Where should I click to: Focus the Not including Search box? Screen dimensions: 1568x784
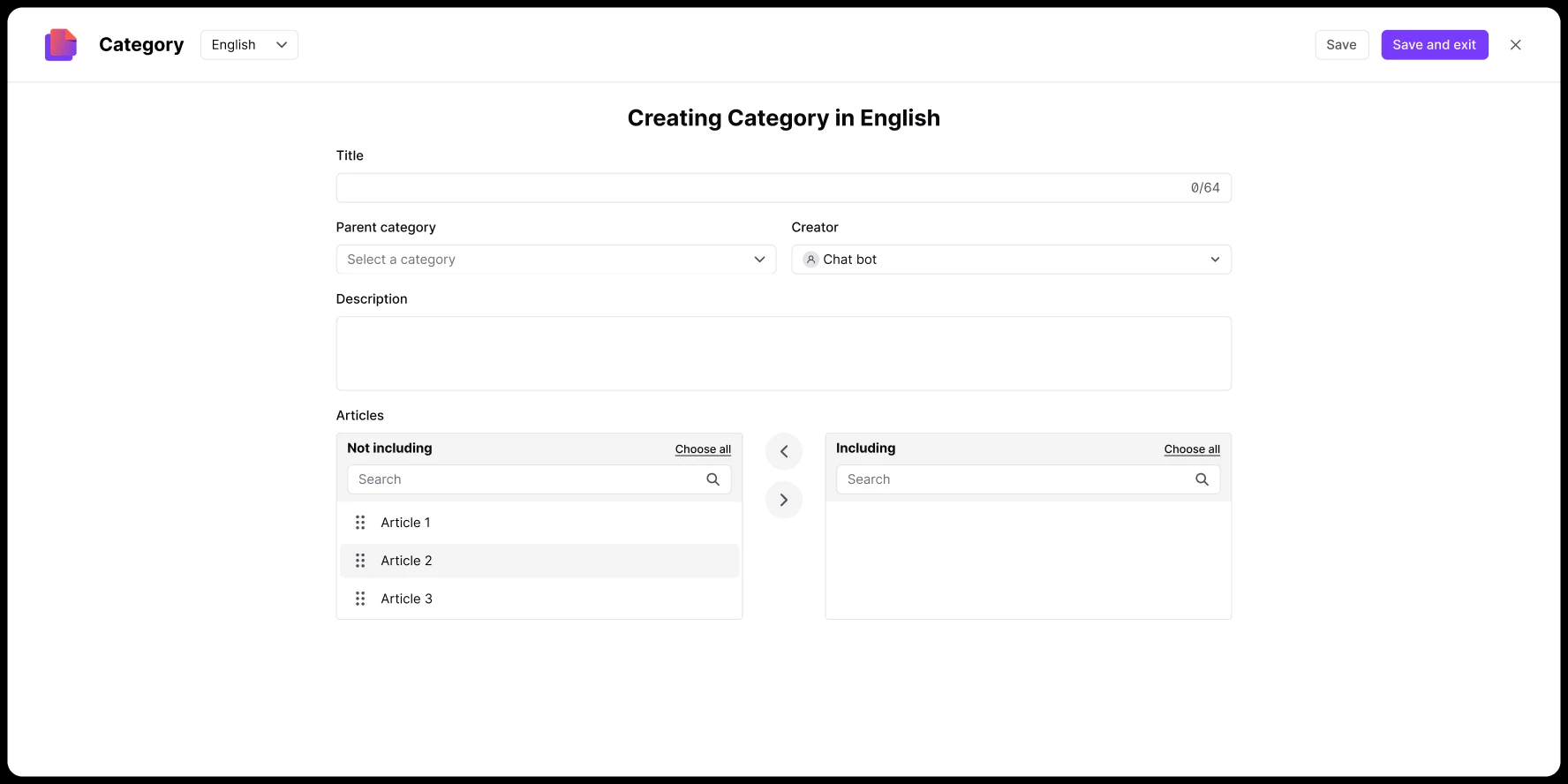tap(539, 479)
